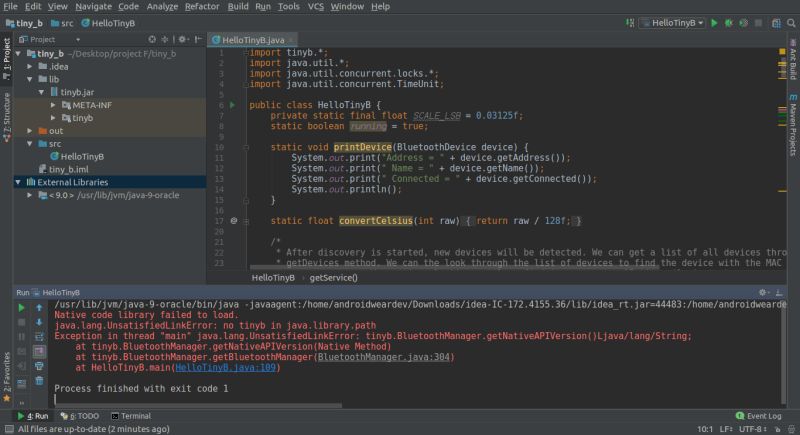Hide the Project panel with pin icon

pos(198,39)
